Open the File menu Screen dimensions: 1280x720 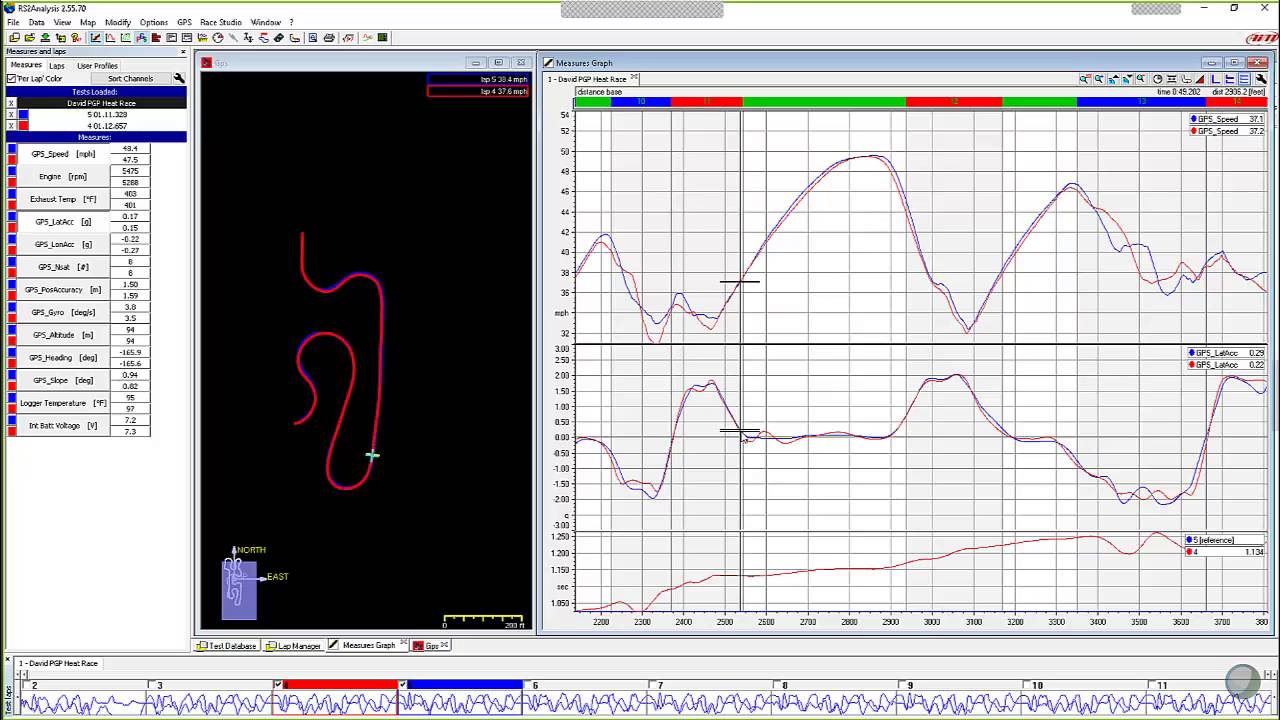coord(13,22)
